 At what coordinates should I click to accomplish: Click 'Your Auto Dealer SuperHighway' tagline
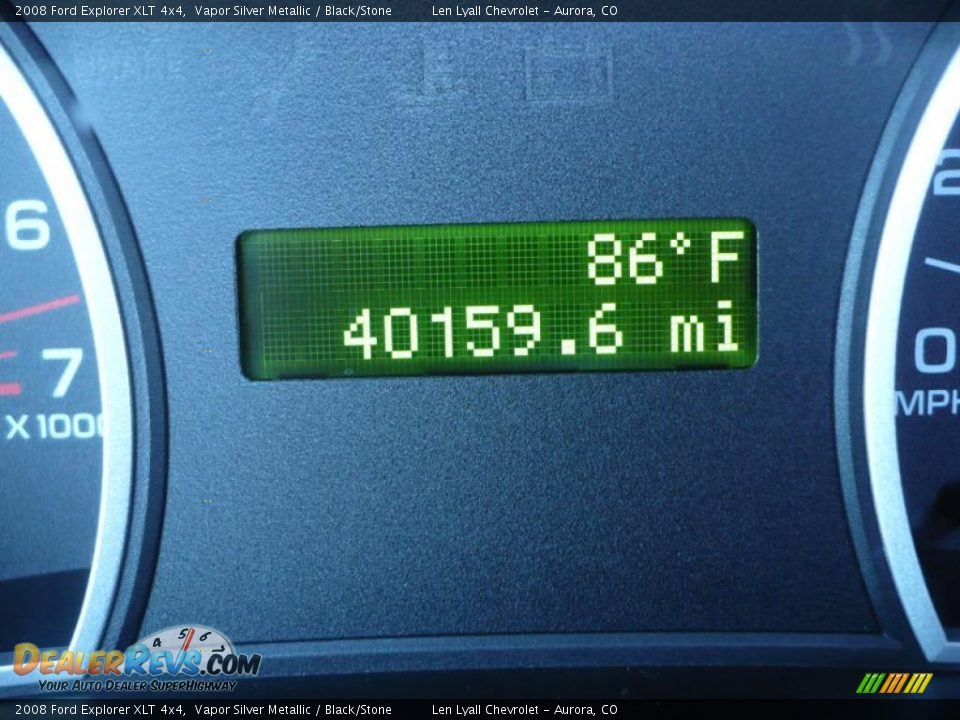tap(137, 685)
